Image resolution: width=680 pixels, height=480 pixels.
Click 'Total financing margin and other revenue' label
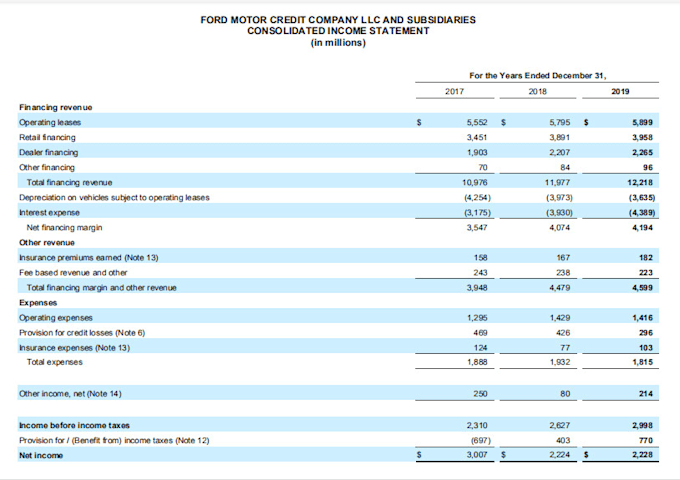tap(101, 288)
